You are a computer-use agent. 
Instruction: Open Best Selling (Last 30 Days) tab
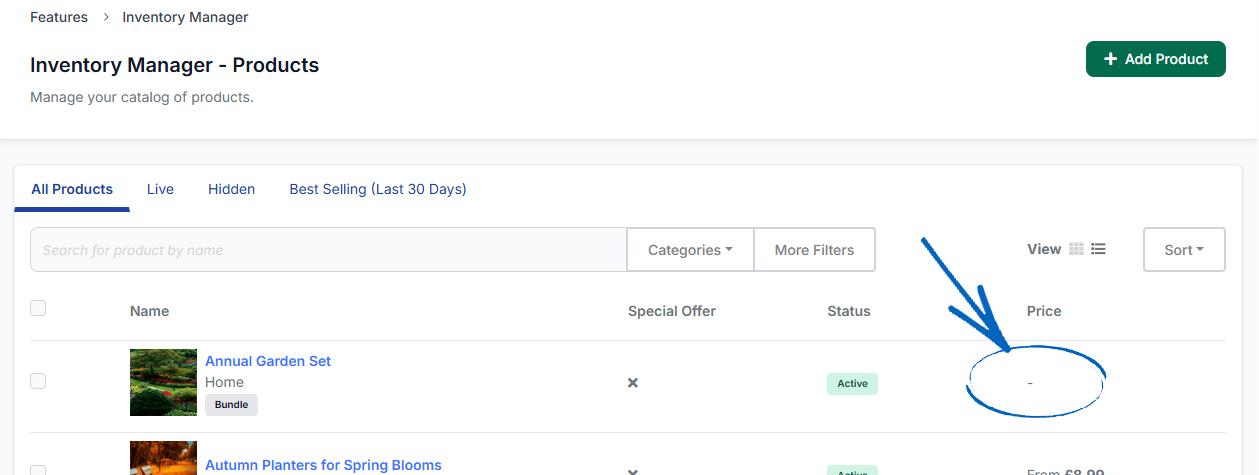point(378,189)
